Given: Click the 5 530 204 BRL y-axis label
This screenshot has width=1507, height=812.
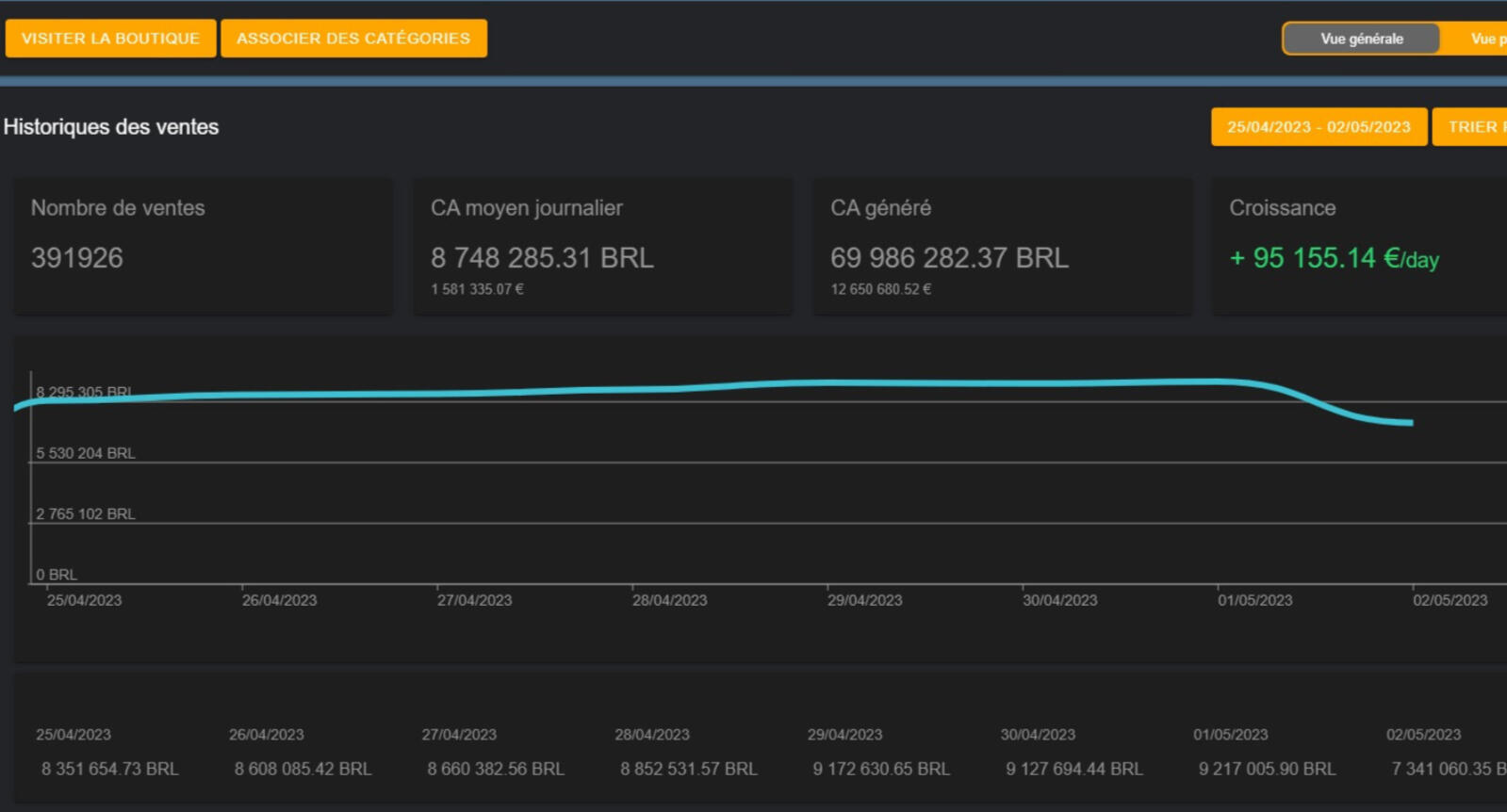Looking at the screenshot, I should (86, 453).
